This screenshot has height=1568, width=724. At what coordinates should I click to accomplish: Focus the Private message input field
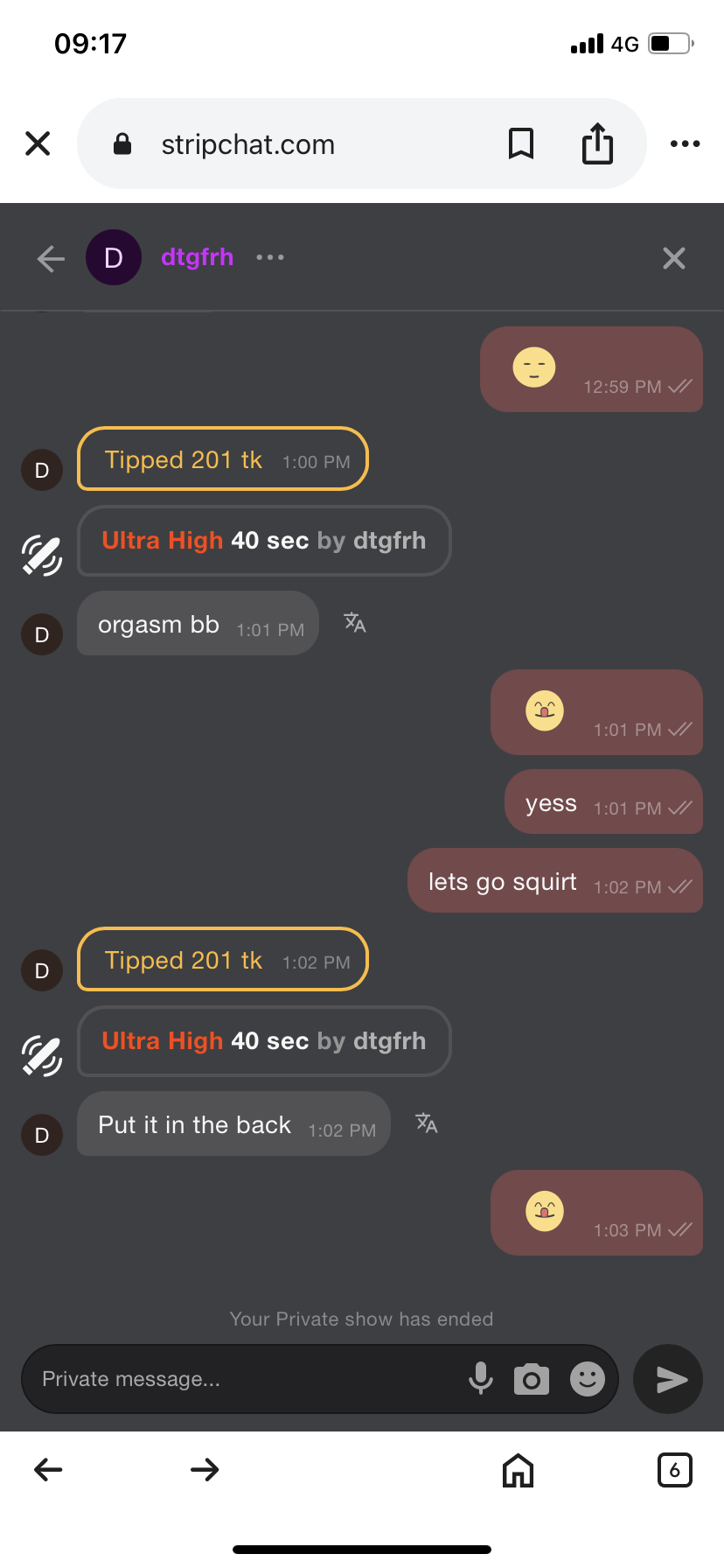point(245,1379)
